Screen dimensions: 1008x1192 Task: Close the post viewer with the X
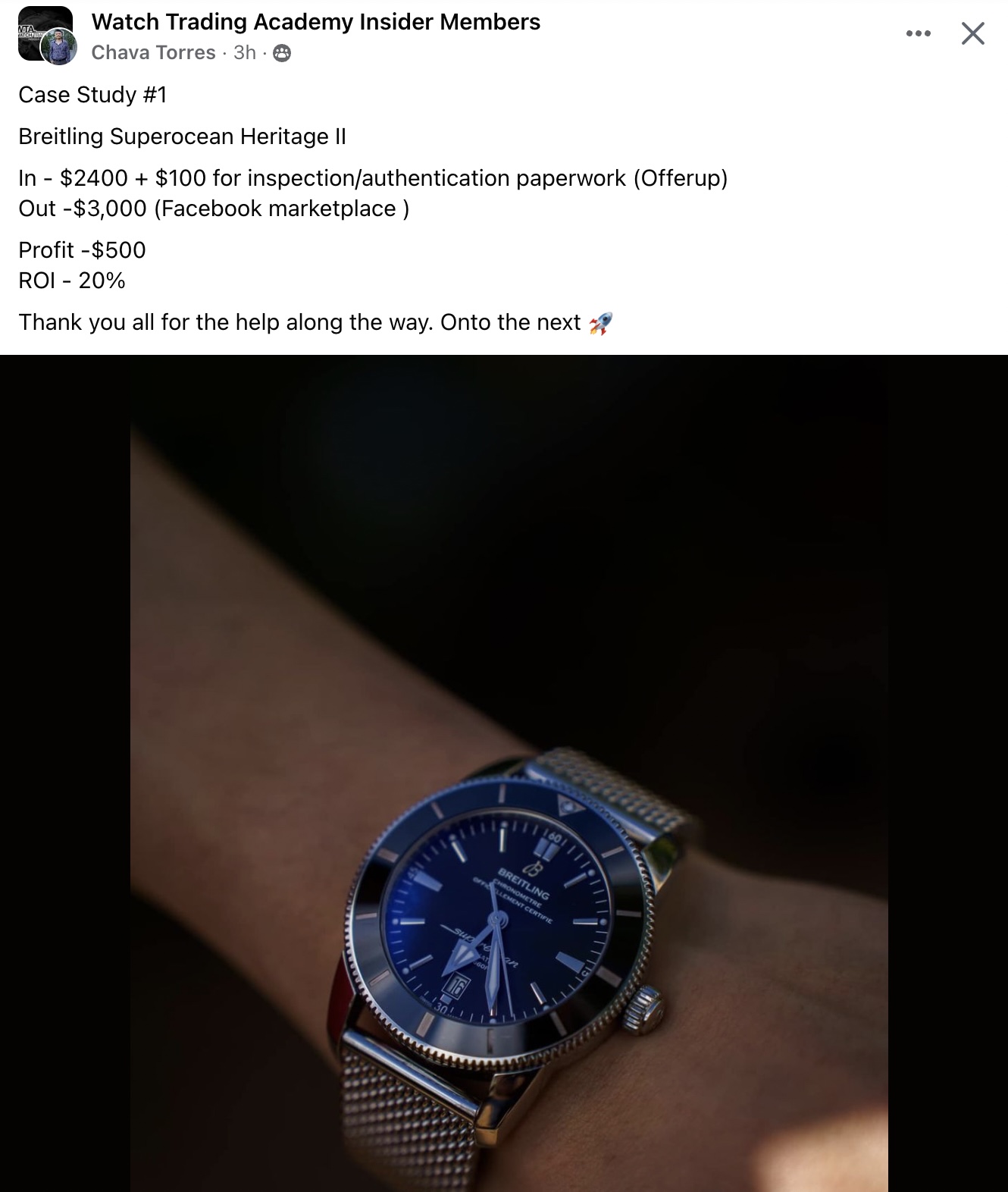pyautogui.click(x=973, y=33)
